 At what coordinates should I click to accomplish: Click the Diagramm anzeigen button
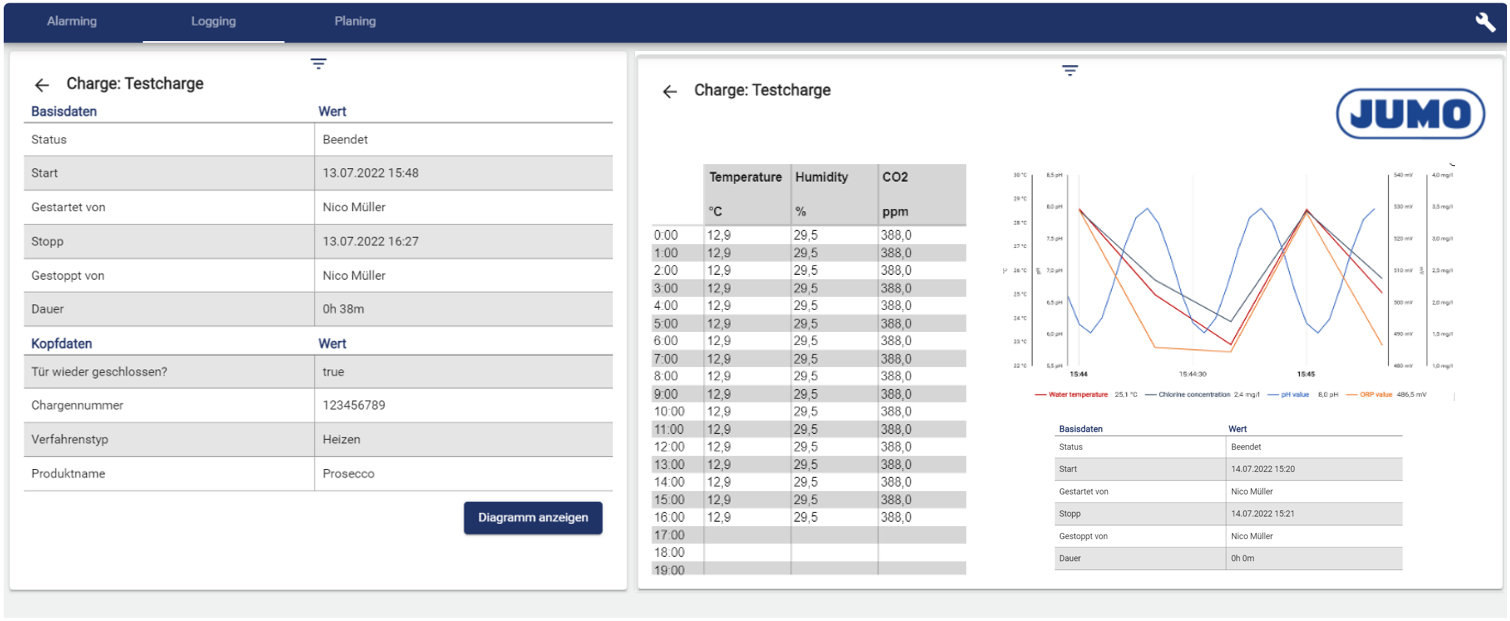533,518
